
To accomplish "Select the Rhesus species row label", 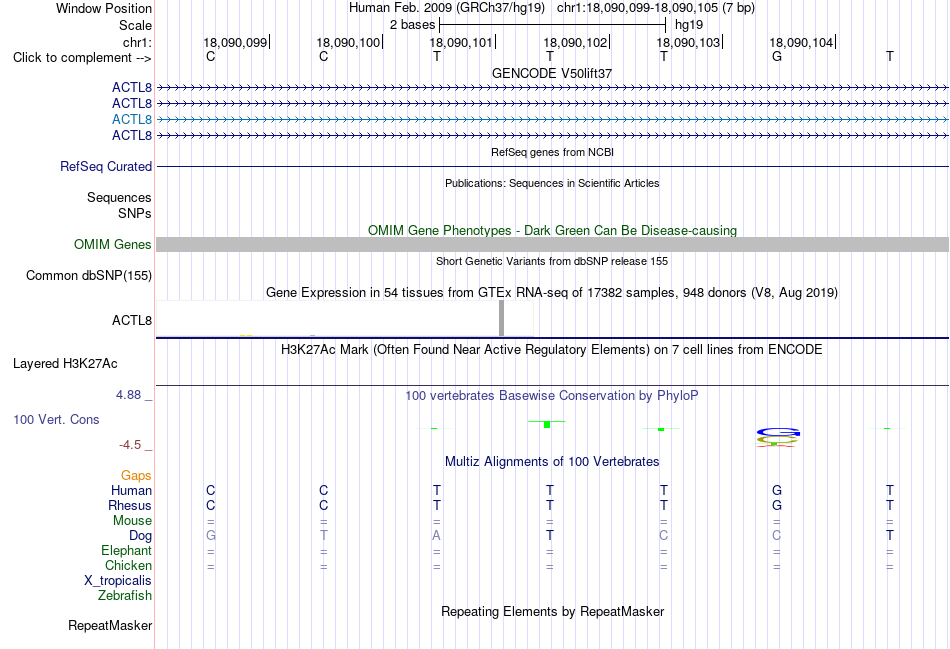I will click(130, 505).
